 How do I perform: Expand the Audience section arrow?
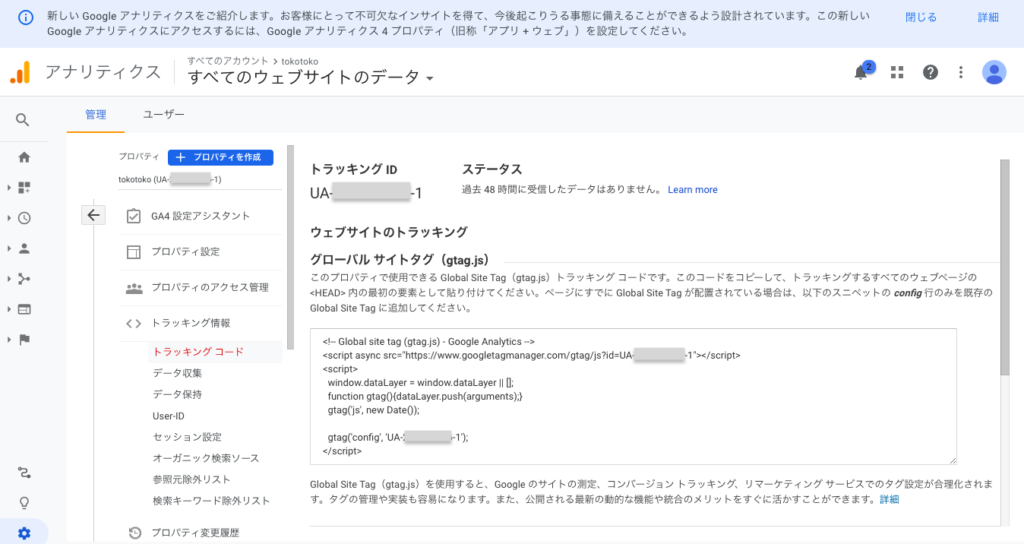tap(9, 249)
